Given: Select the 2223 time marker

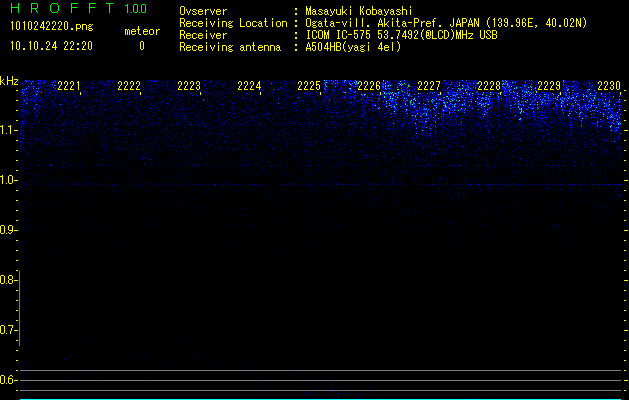Looking at the screenshot, I should coord(189,86).
